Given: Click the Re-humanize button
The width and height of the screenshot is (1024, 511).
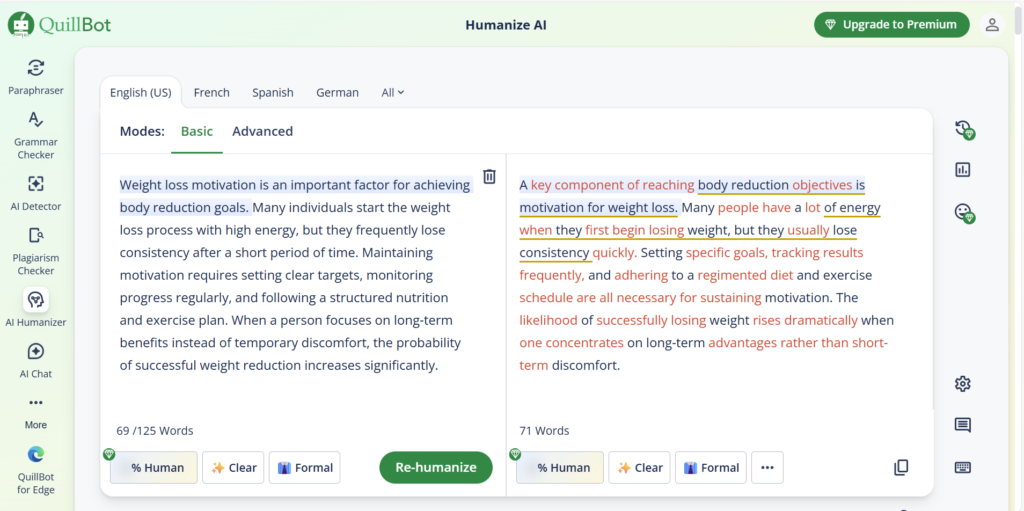Looking at the screenshot, I should [x=435, y=467].
